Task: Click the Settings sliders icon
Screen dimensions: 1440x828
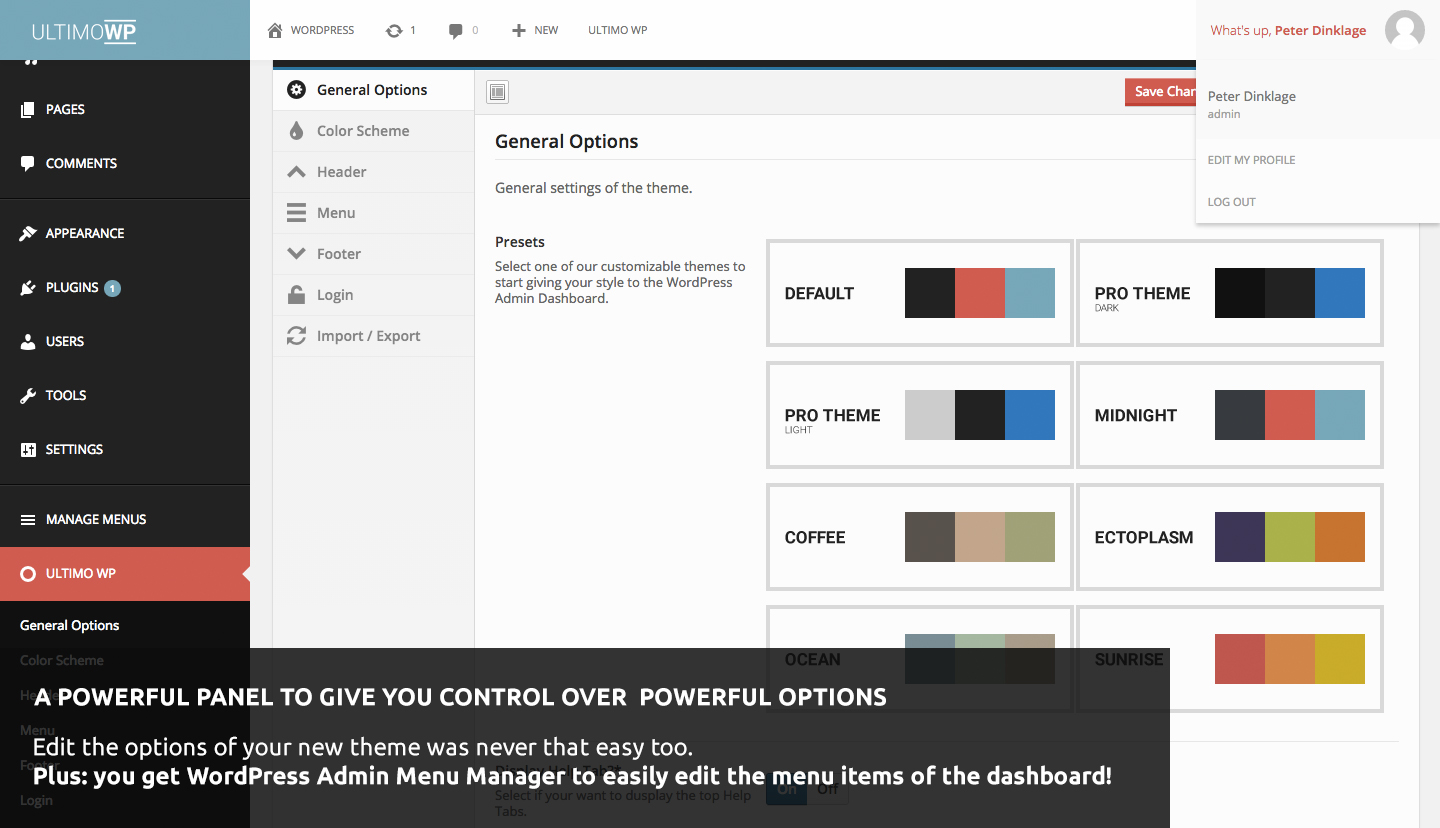Action: click(x=28, y=450)
